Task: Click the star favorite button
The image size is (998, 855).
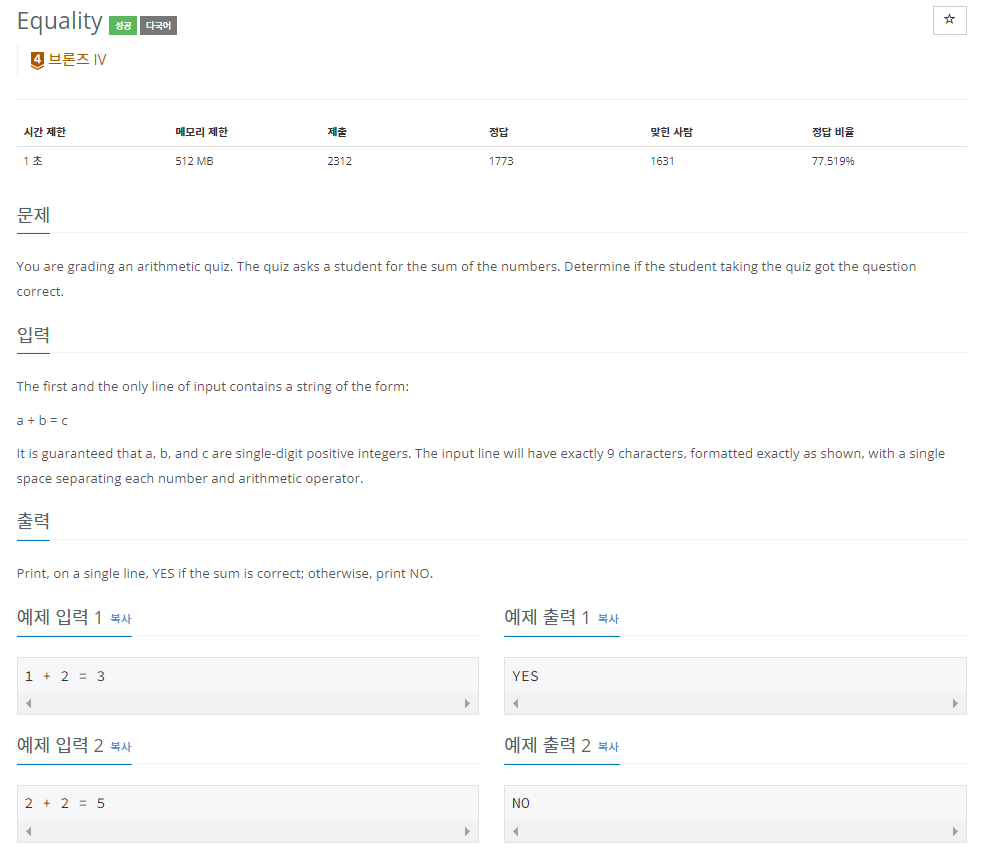Action: [x=949, y=20]
